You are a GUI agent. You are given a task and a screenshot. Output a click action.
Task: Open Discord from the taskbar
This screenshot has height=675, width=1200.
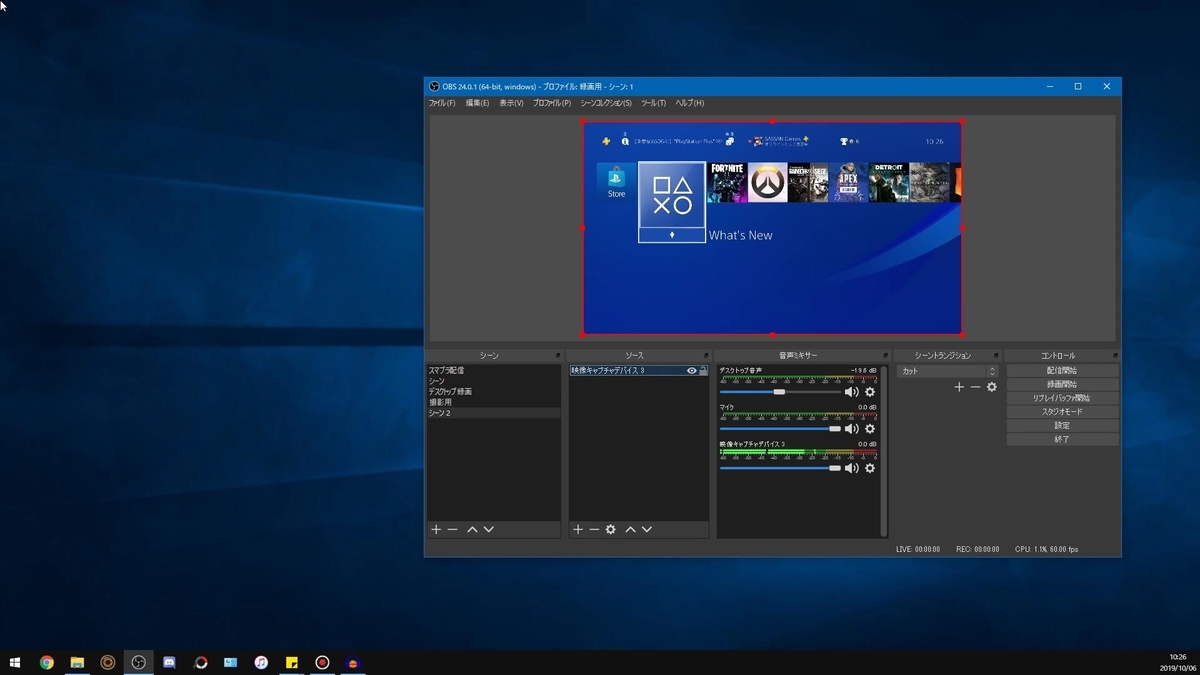[169, 662]
